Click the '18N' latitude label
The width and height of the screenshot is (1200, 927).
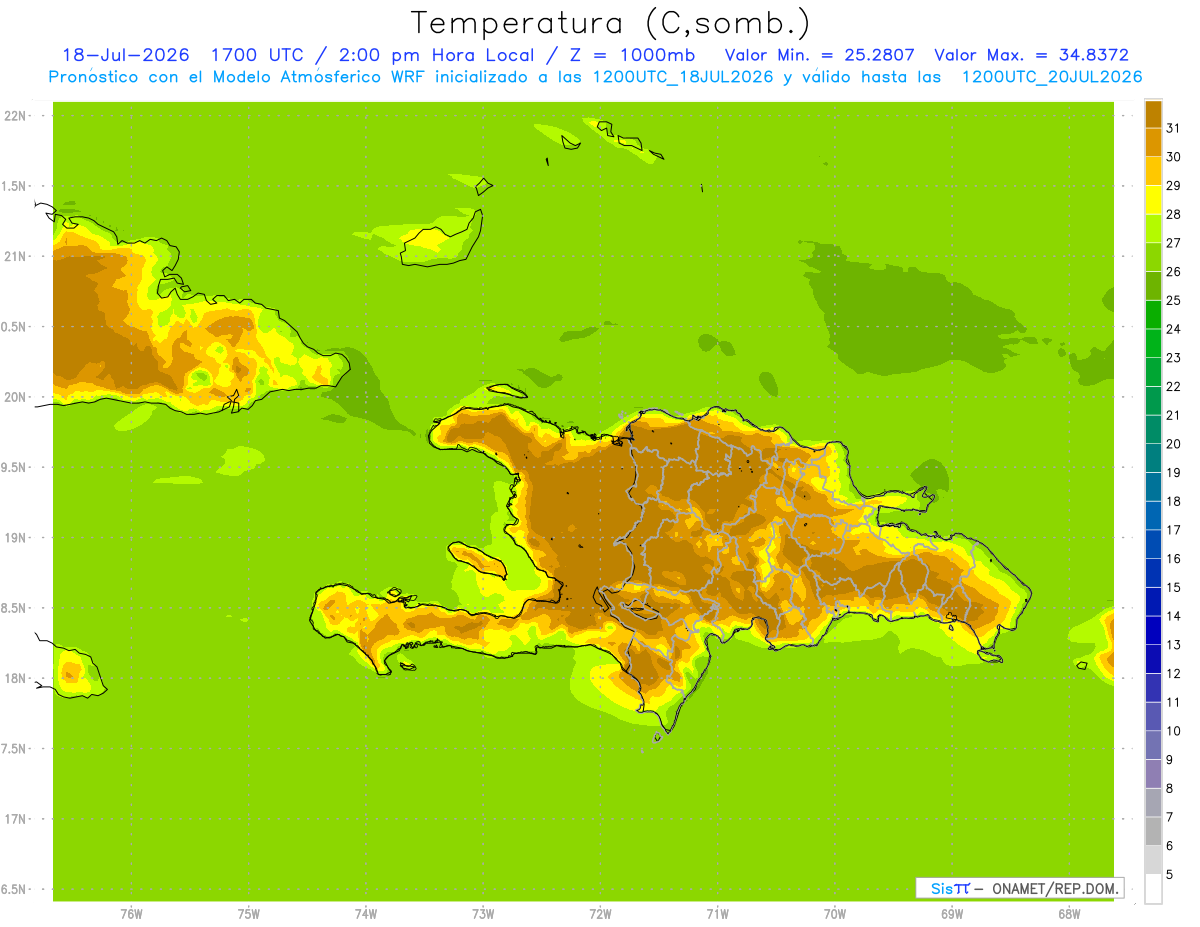coord(14,678)
